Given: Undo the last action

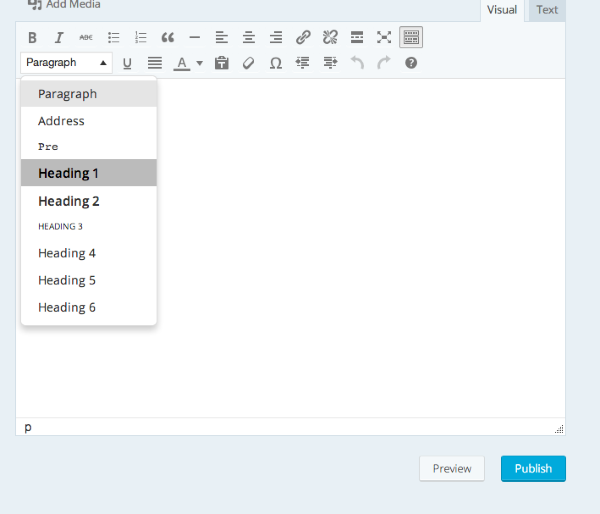Looking at the screenshot, I should coord(357,63).
